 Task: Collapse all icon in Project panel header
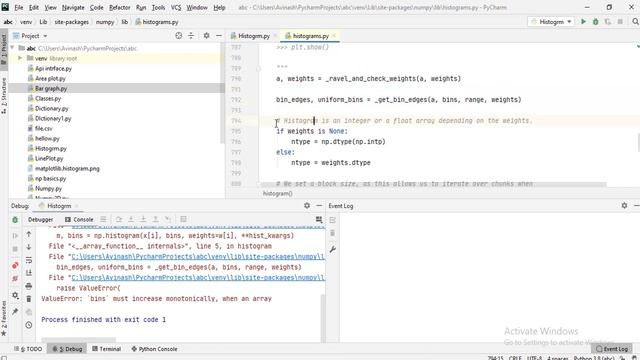click(191, 36)
